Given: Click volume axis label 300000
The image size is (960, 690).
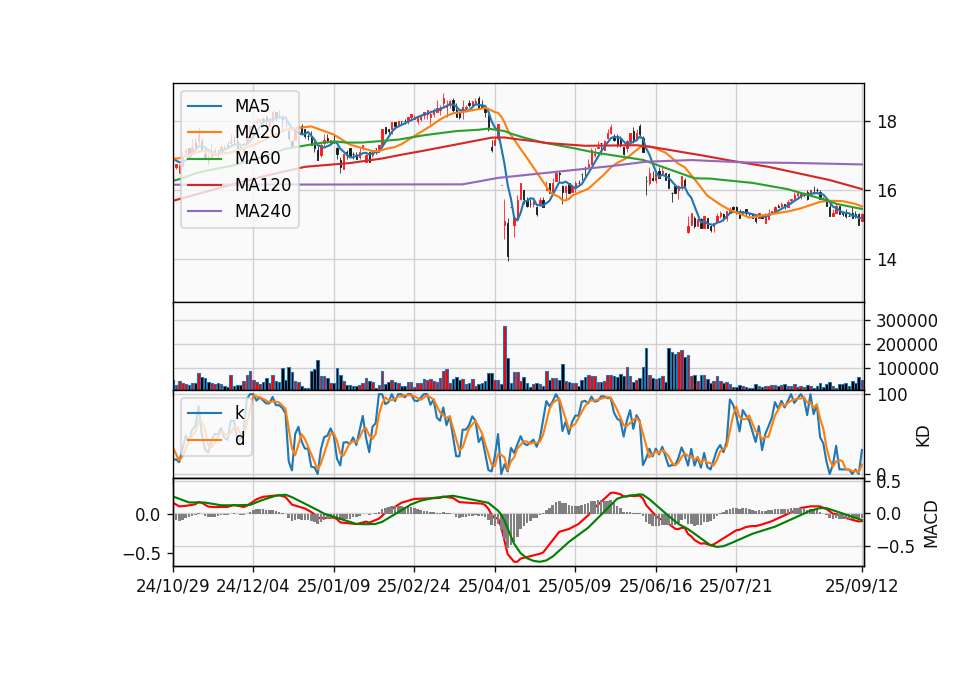Looking at the screenshot, I should point(907,321).
